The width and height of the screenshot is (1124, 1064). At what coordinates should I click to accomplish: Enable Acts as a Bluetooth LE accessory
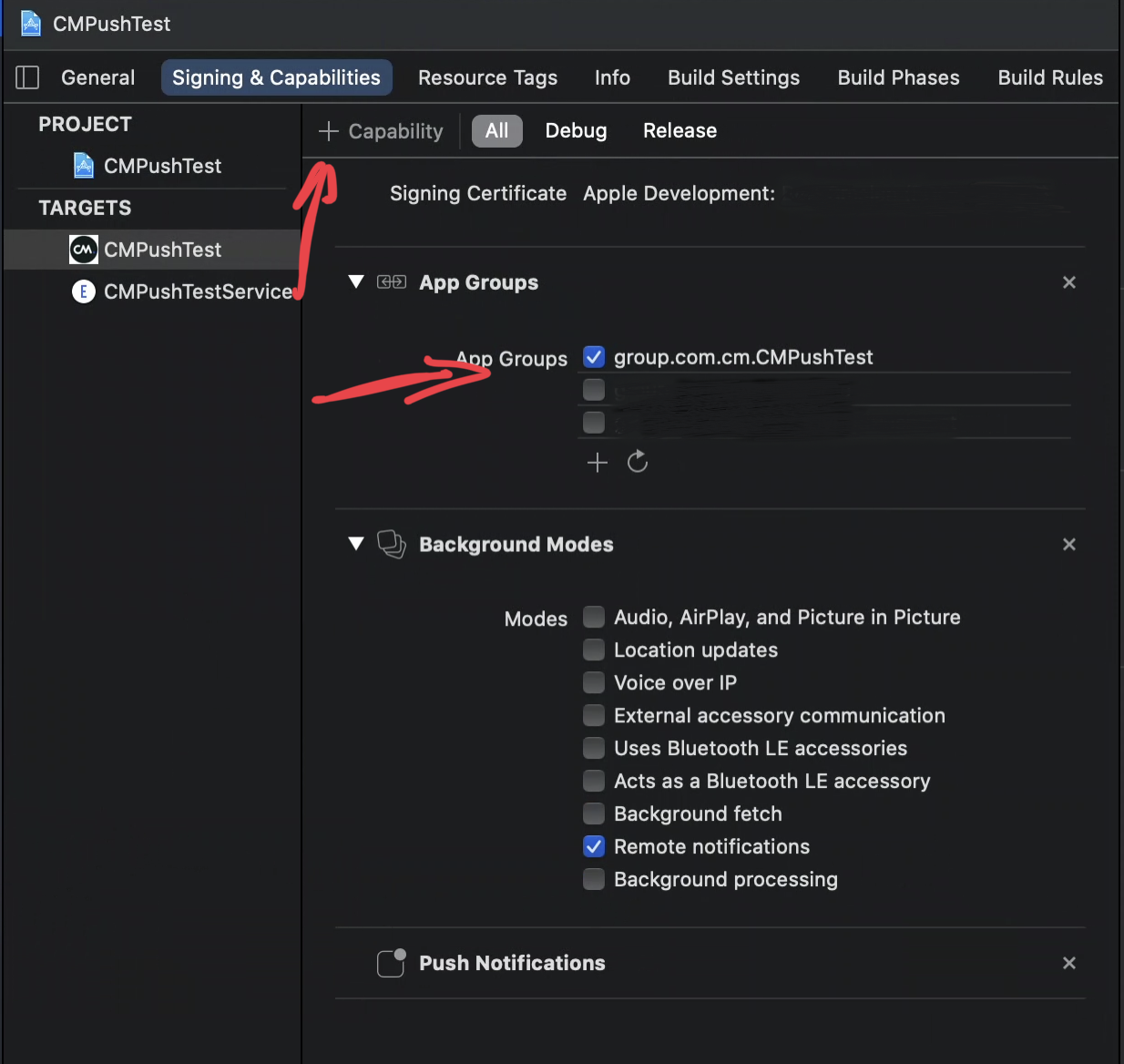(594, 781)
